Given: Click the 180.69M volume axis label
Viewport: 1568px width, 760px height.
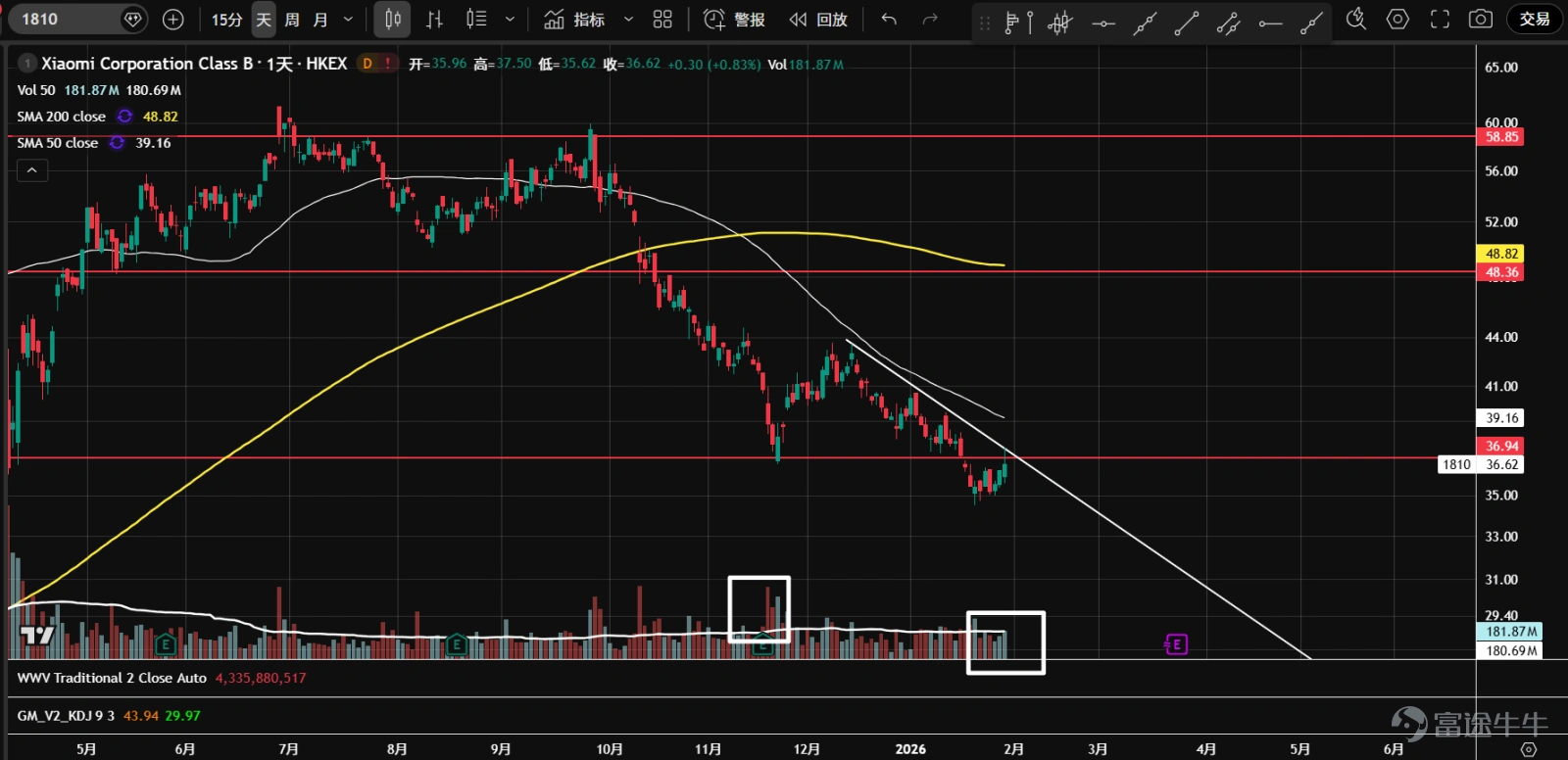Looking at the screenshot, I should click(x=1510, y=650).
